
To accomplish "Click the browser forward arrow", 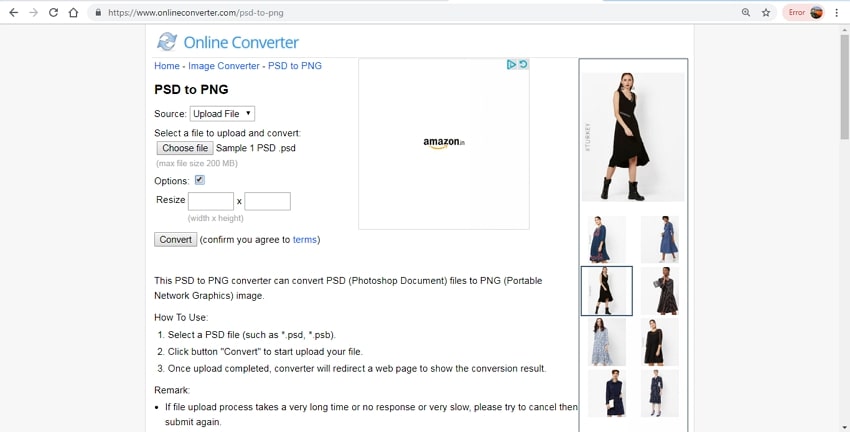I will point(34,12).
